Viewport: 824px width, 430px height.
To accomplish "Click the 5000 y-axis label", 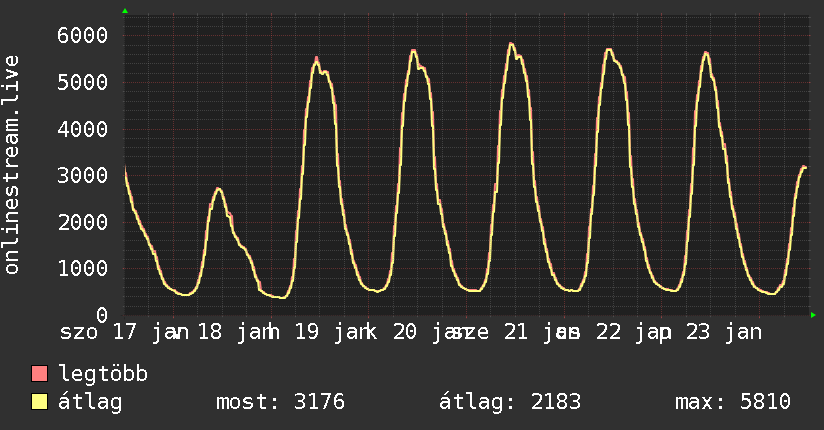I will point(83,82).
